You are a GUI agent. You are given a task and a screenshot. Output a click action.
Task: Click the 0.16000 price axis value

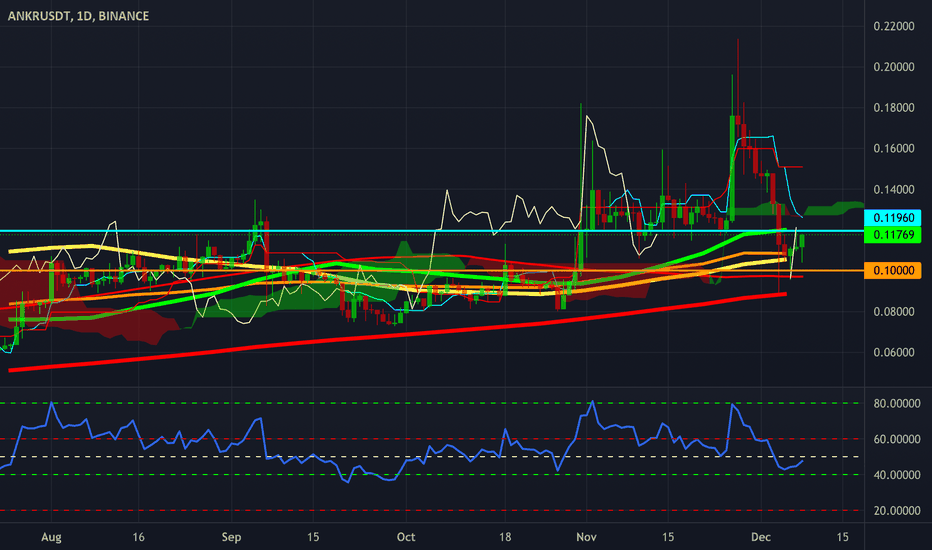893,149
